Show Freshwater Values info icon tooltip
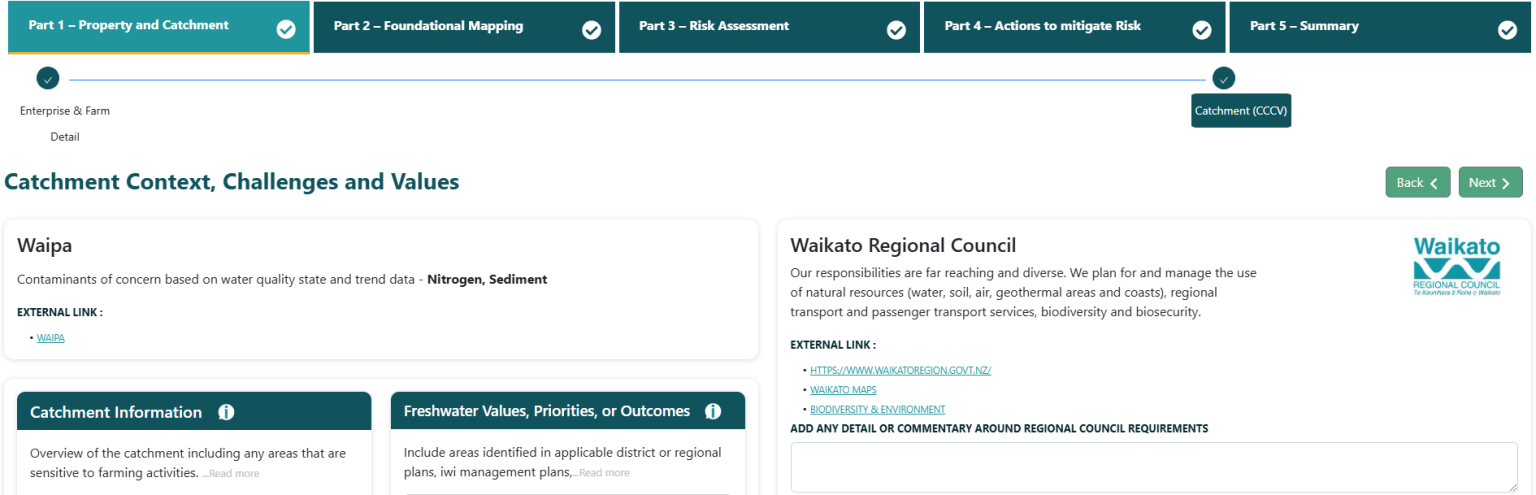The height and width of the screenshot is (495, 1536). (x=713, y=411)
